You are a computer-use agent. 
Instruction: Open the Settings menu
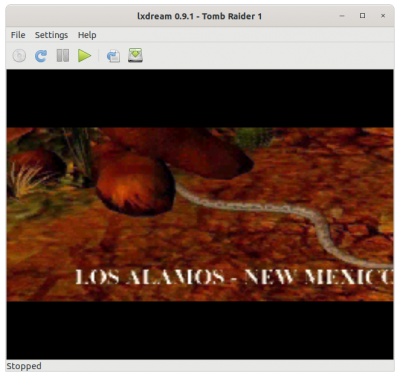click(x=51, y=35)
